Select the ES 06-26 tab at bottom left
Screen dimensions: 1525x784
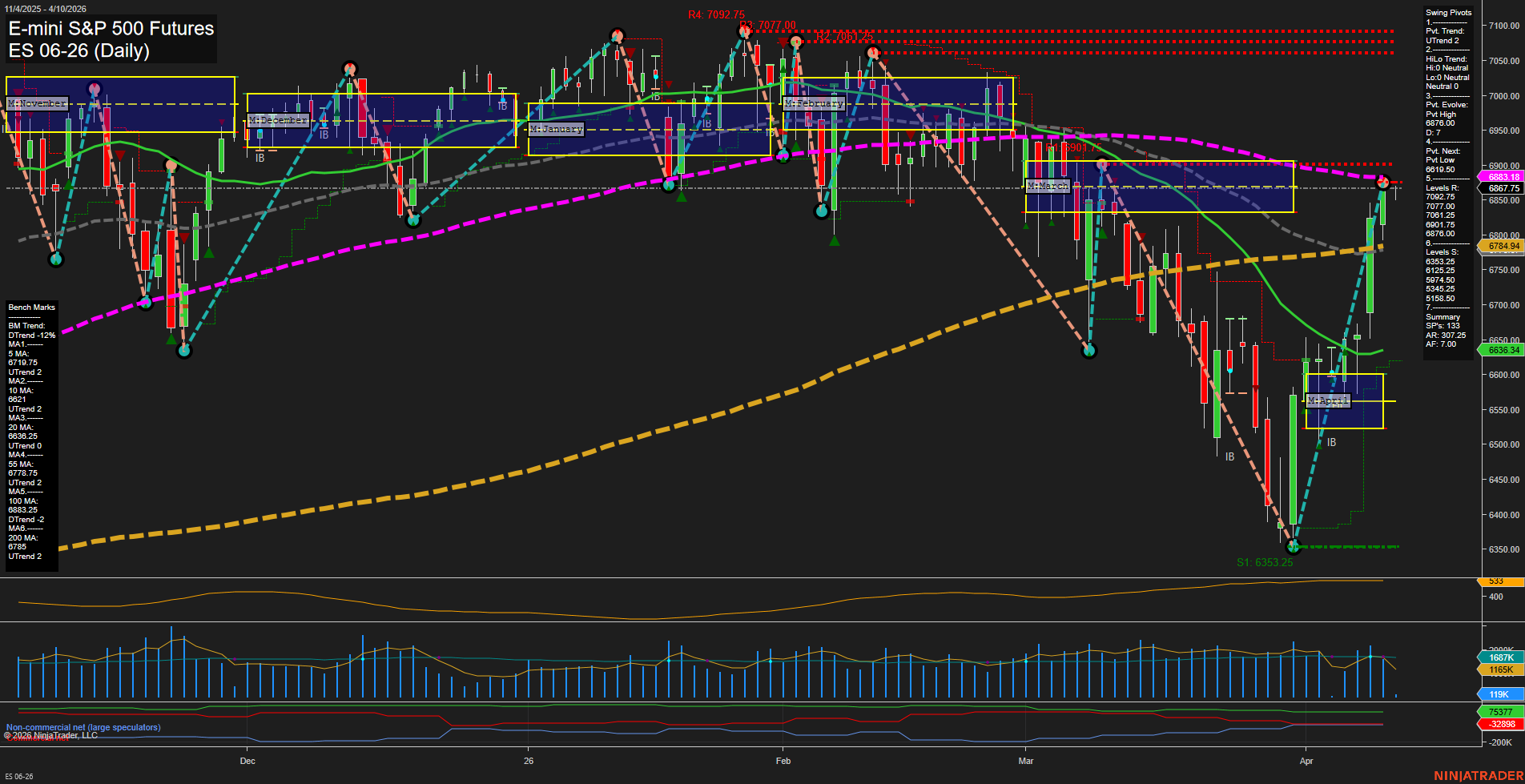click(21, 777)
